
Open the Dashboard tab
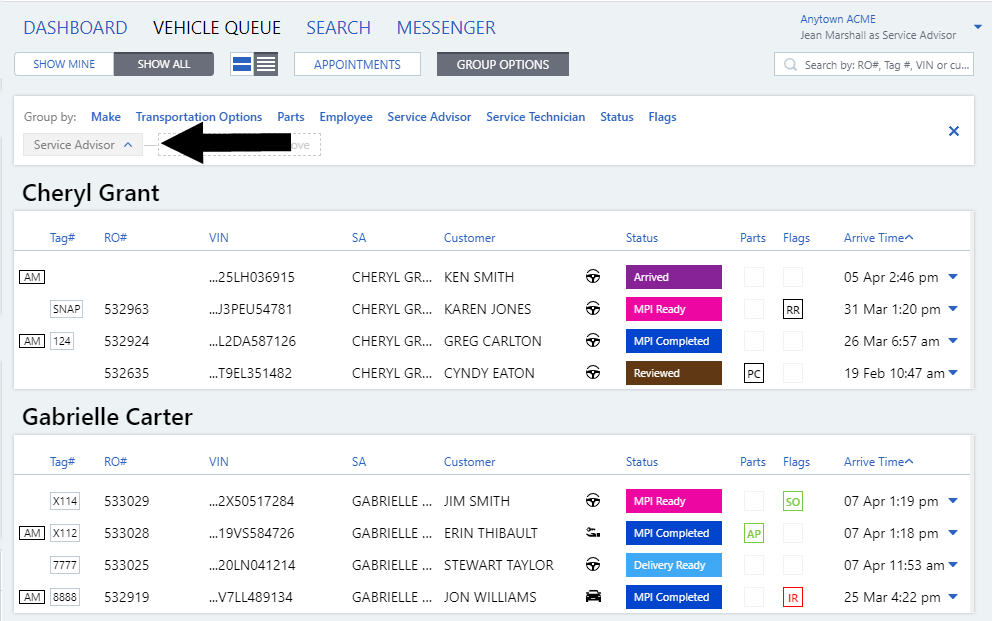point(75,28)
